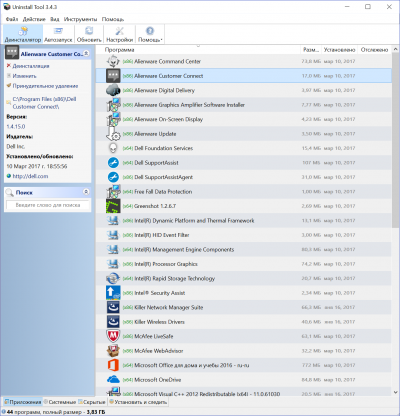This screenshot has width=400, height=416.
Task: Click Изменить link in sidebar
Action: click(24, 76)
